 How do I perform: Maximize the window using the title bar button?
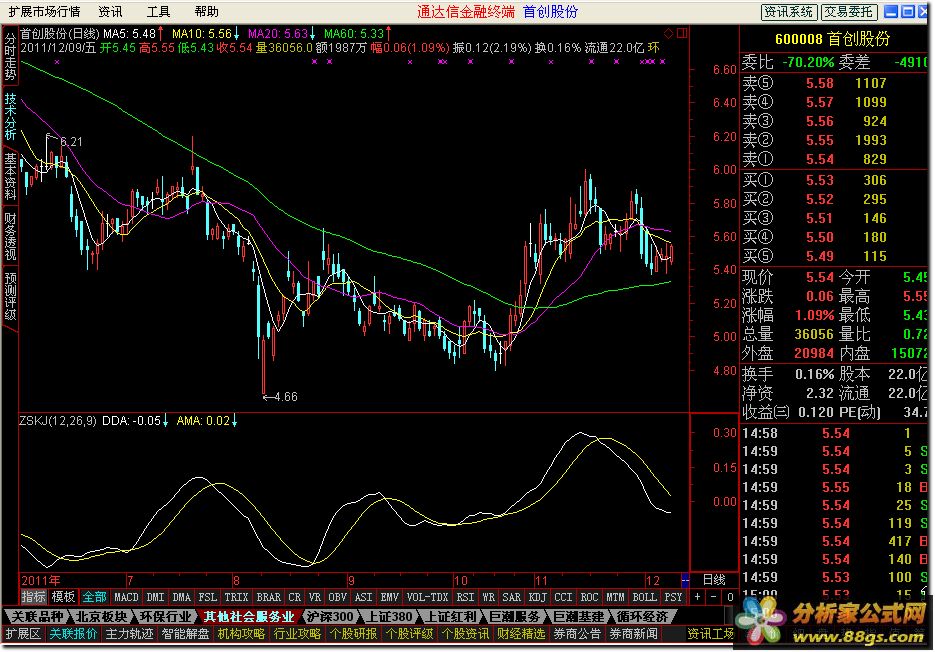point(908,11)
